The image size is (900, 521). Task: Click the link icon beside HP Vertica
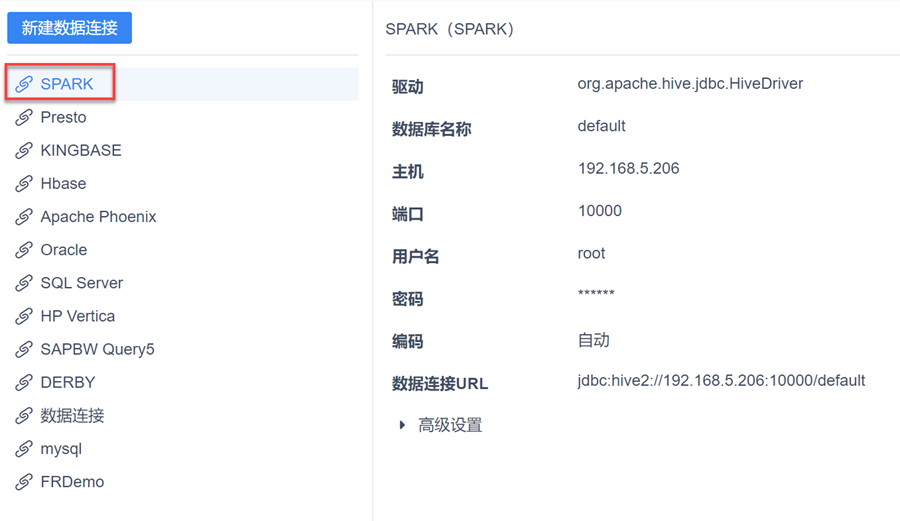24,315
